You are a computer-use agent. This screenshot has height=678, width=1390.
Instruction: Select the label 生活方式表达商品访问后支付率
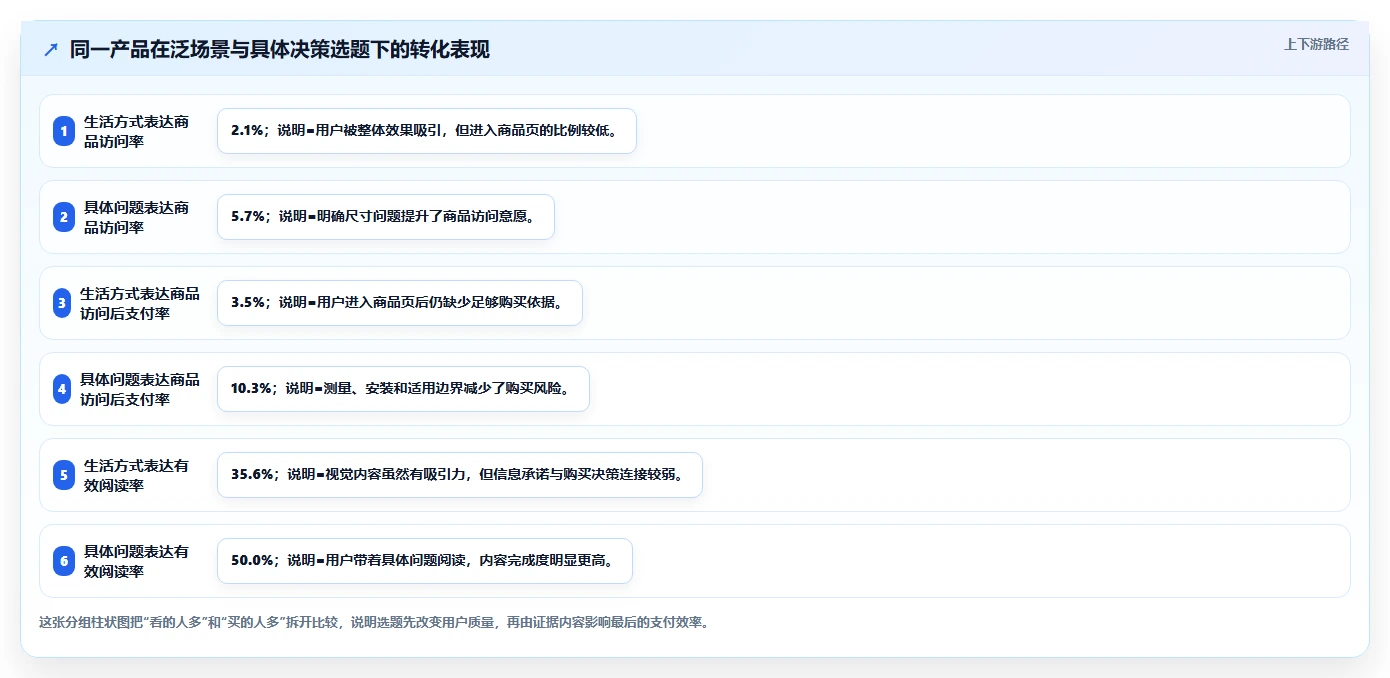click(140, 303)
